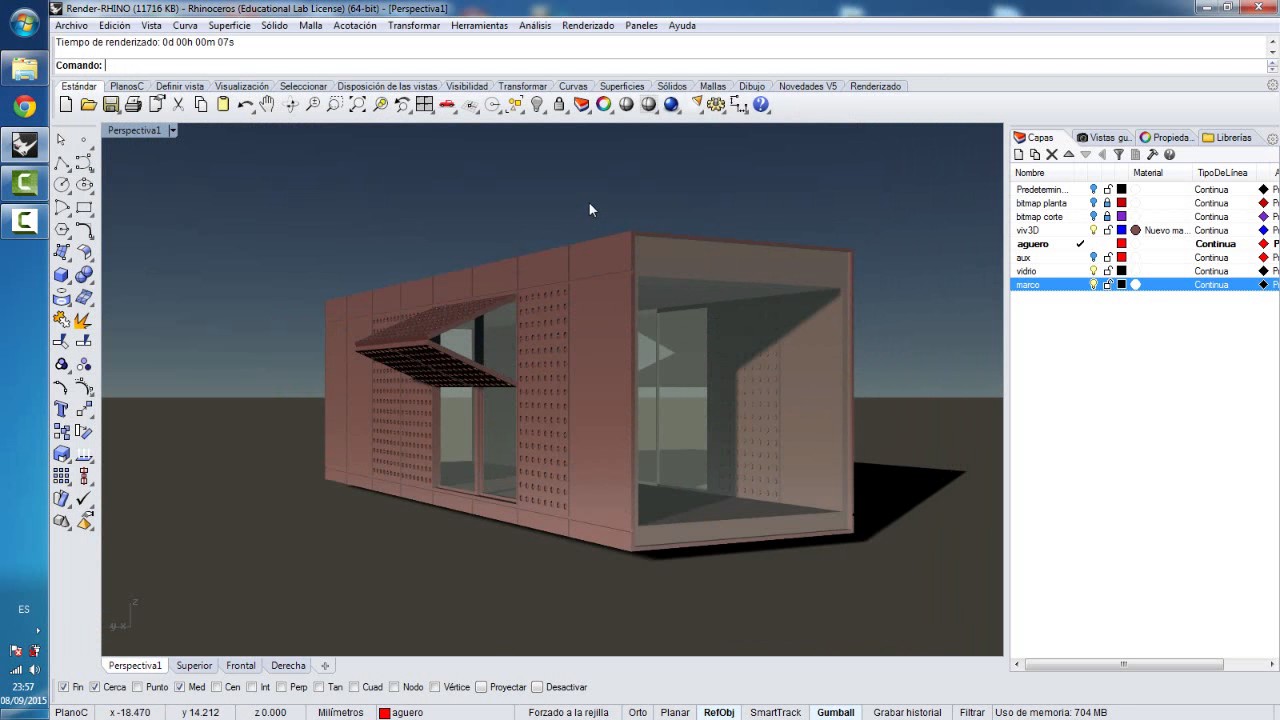Click the New file icon in Standard toolbar

coord(66,104)
